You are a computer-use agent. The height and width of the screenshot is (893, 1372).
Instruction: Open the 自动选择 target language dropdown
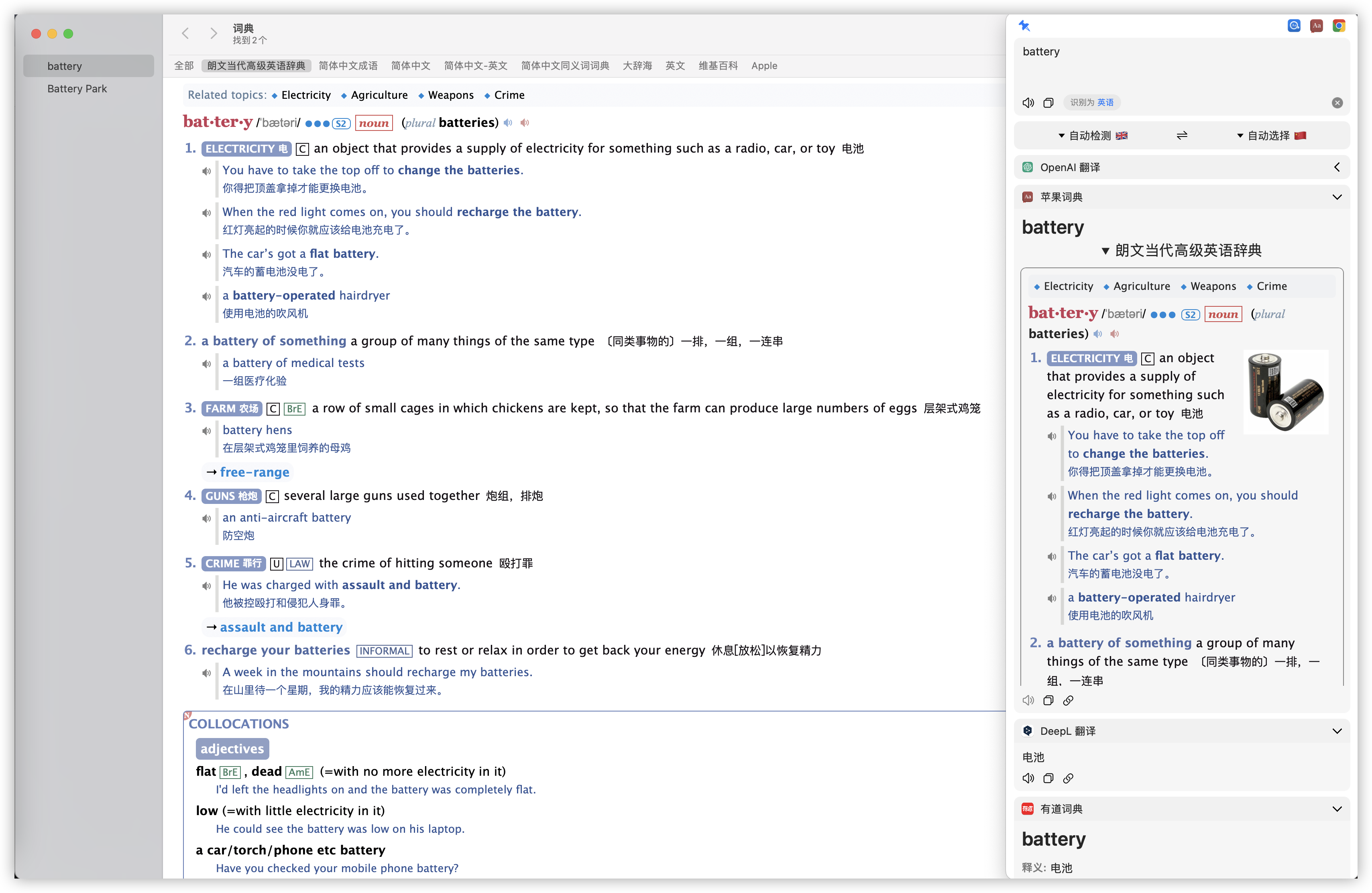point(1270,135)
